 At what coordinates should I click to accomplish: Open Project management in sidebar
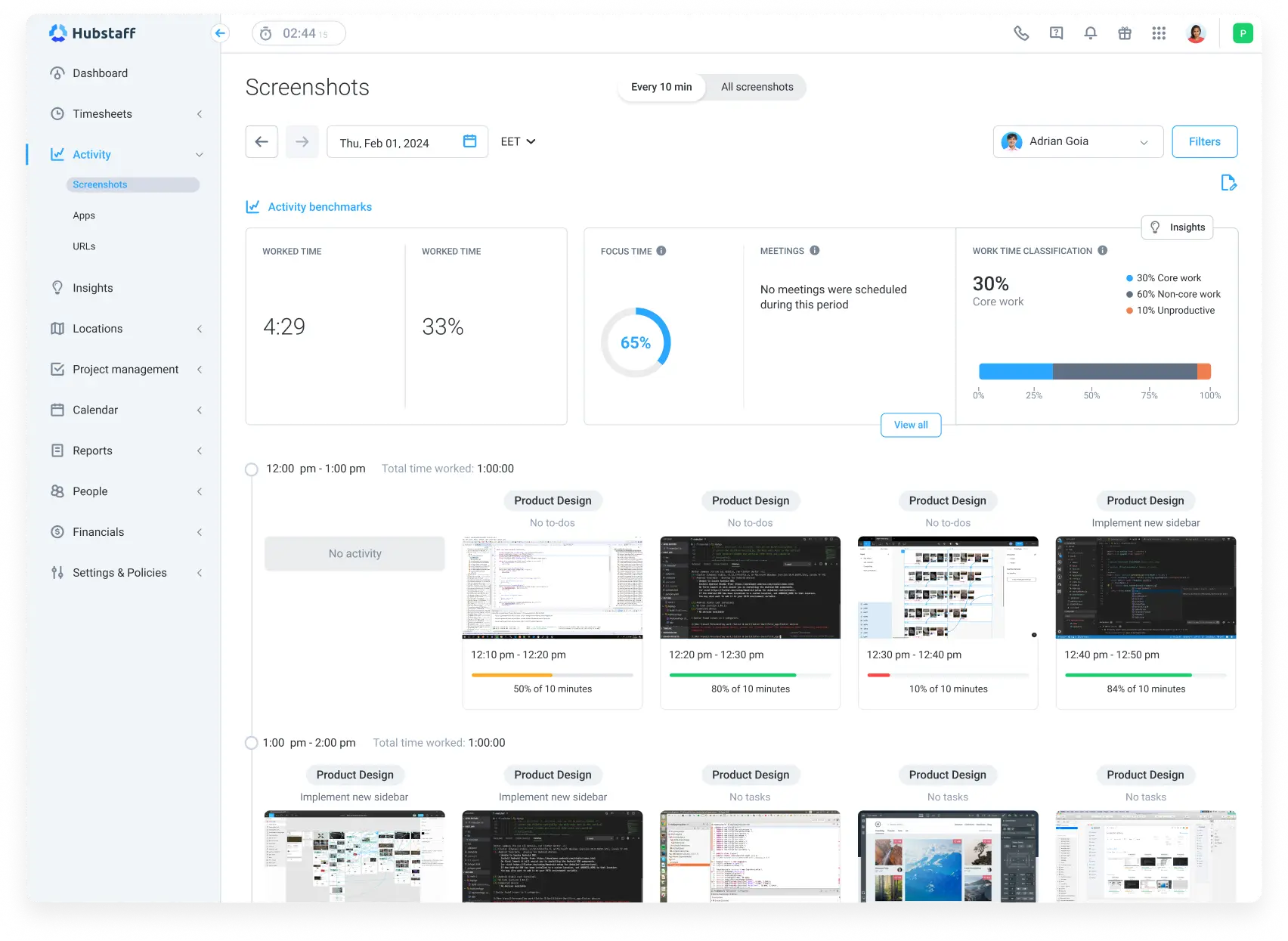click(x=125, y=370)
